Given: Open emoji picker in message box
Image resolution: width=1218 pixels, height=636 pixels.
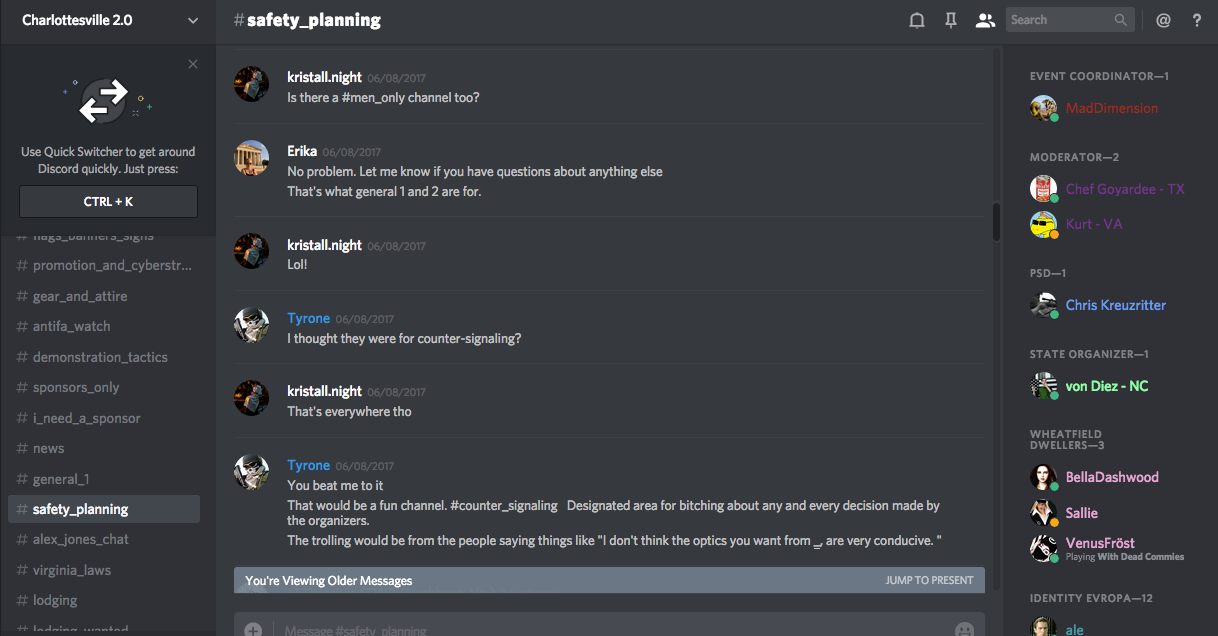Looking at the screenshot, I should click(964, 630).
